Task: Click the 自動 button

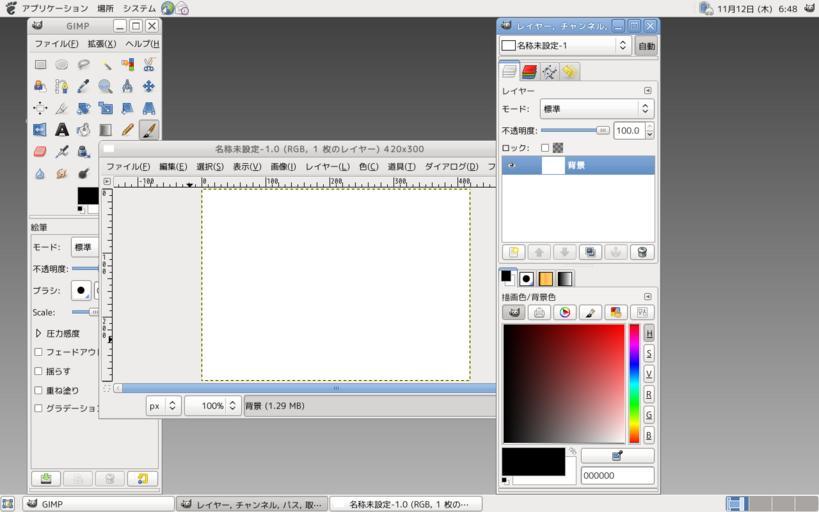Action: (646, 46)
